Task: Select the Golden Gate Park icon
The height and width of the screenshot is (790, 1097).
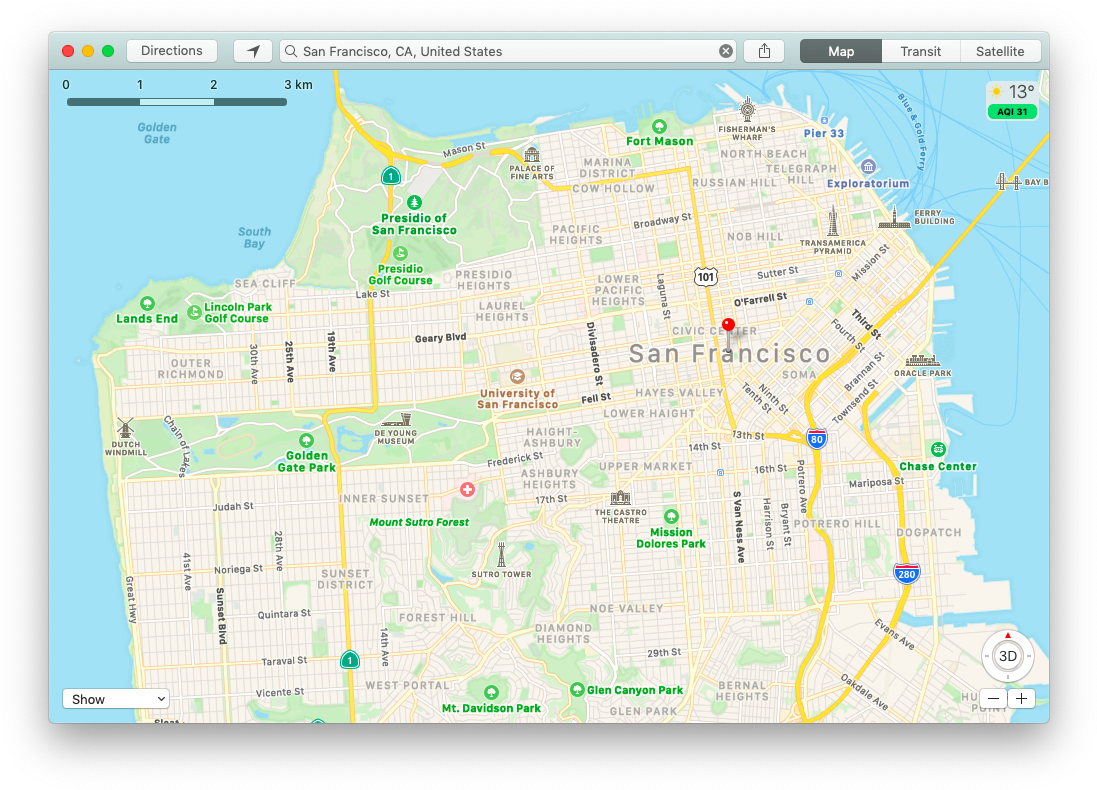Action: pos(306,440)
